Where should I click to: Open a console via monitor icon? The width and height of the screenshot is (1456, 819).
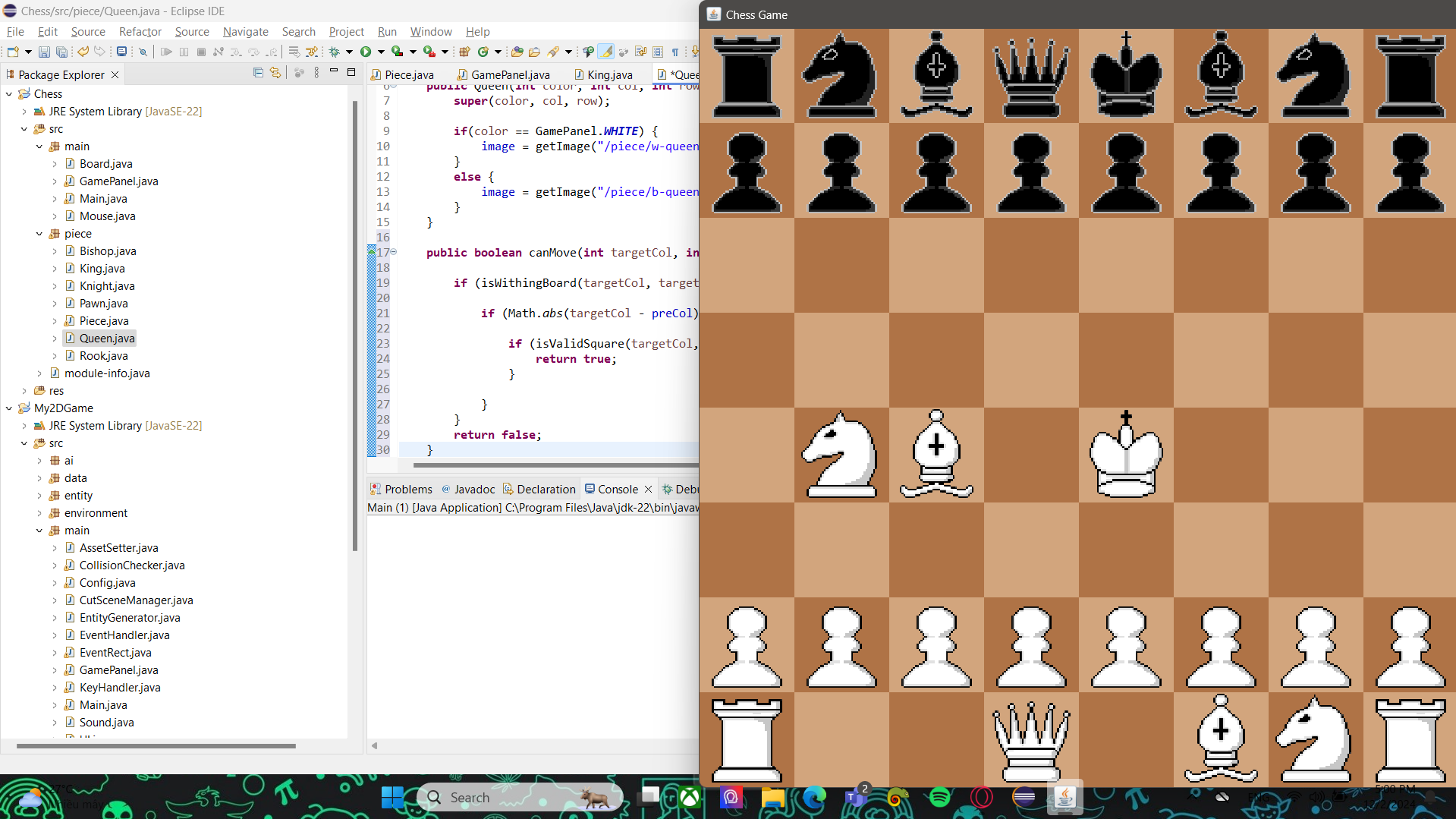(x=121, y=52)
